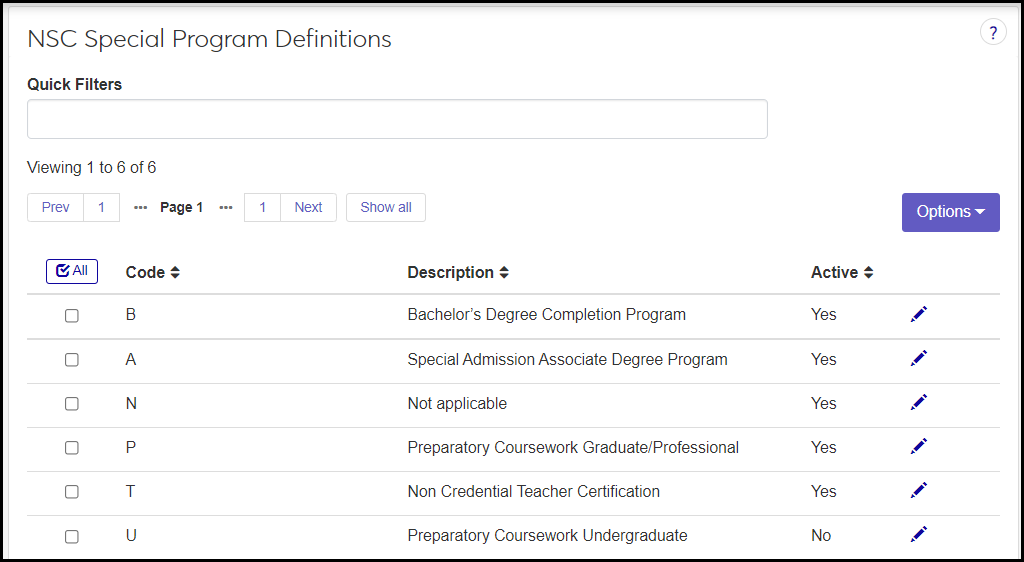Focus the Quick Filters input field
Viewport: 1024px width, 562px height.
point(397,119)
